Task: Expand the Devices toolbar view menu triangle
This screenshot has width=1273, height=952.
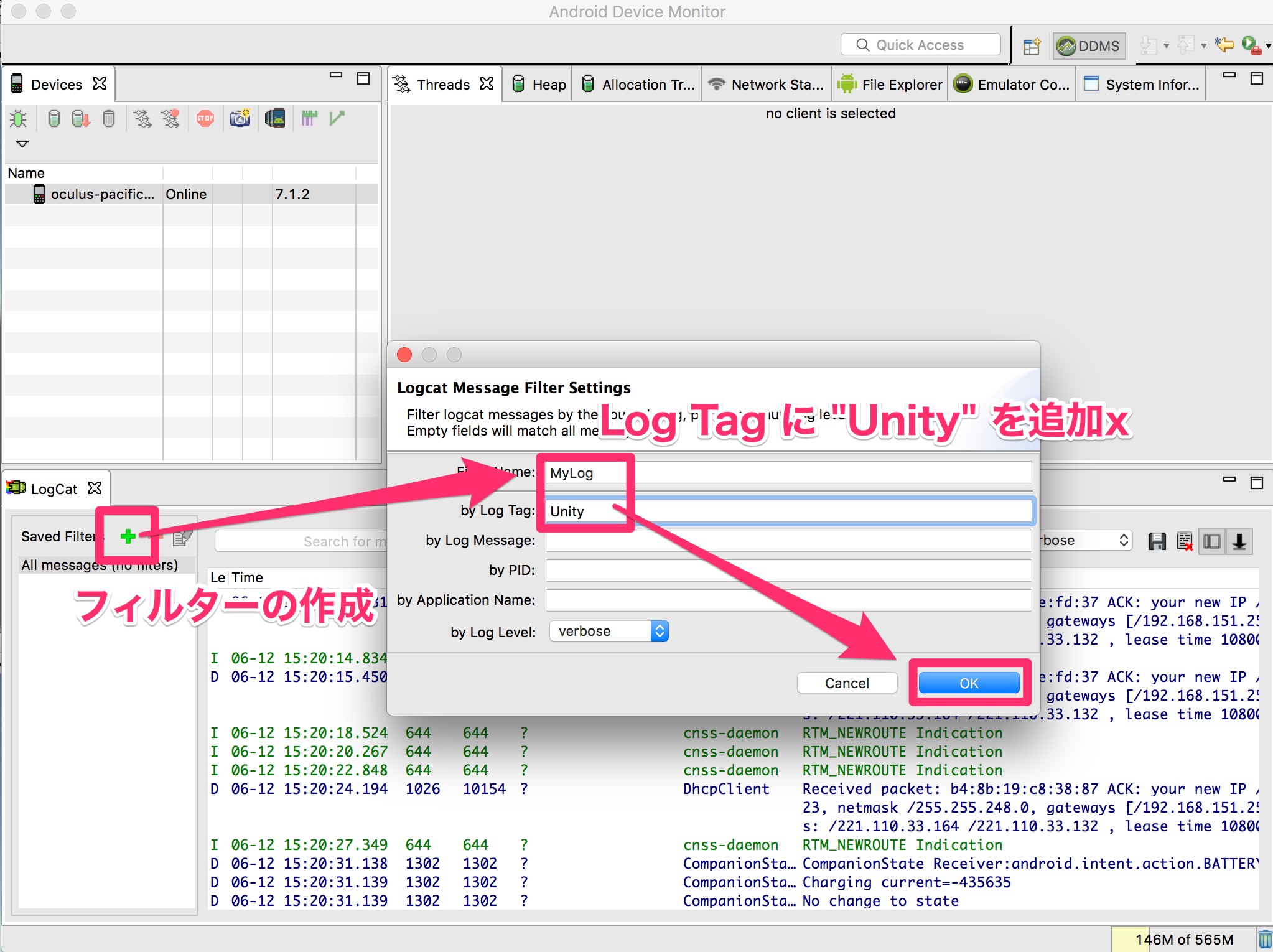Action: click(22, 144)
